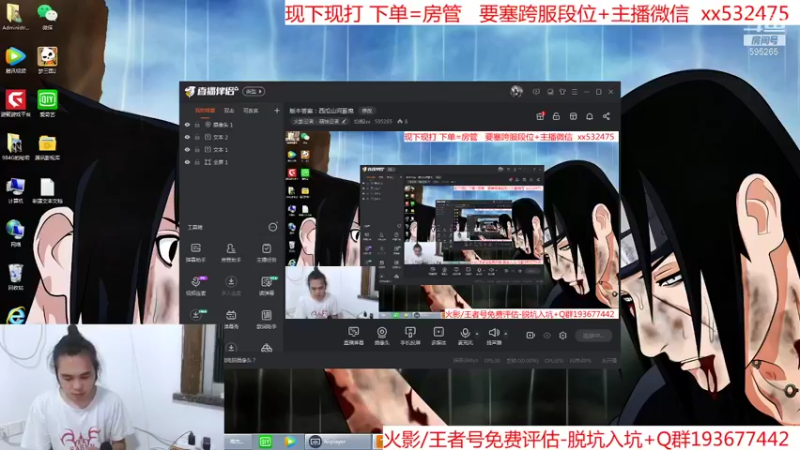Open the Administrator folder desktop icon
Viewport: 800px width, 450px height.
[15, 16]
